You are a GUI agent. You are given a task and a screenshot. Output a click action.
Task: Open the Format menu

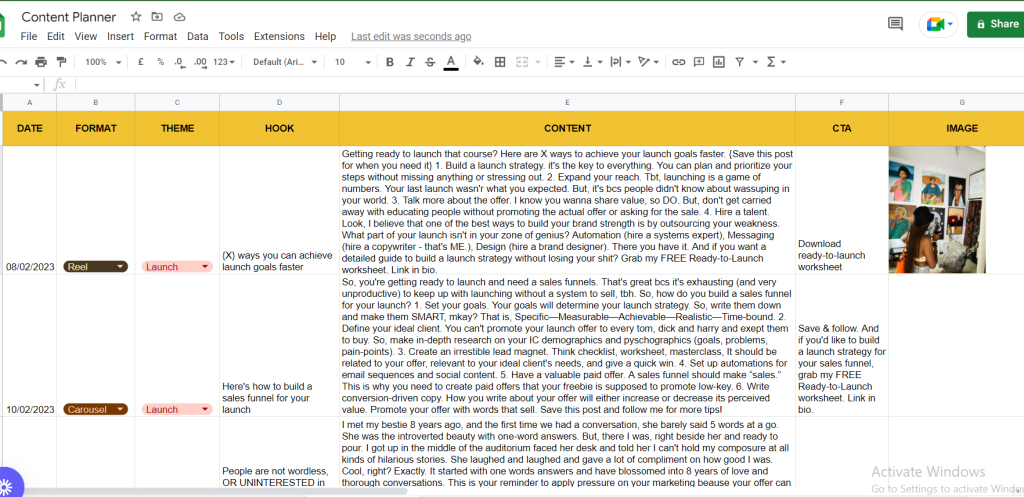tap(160, 37)
